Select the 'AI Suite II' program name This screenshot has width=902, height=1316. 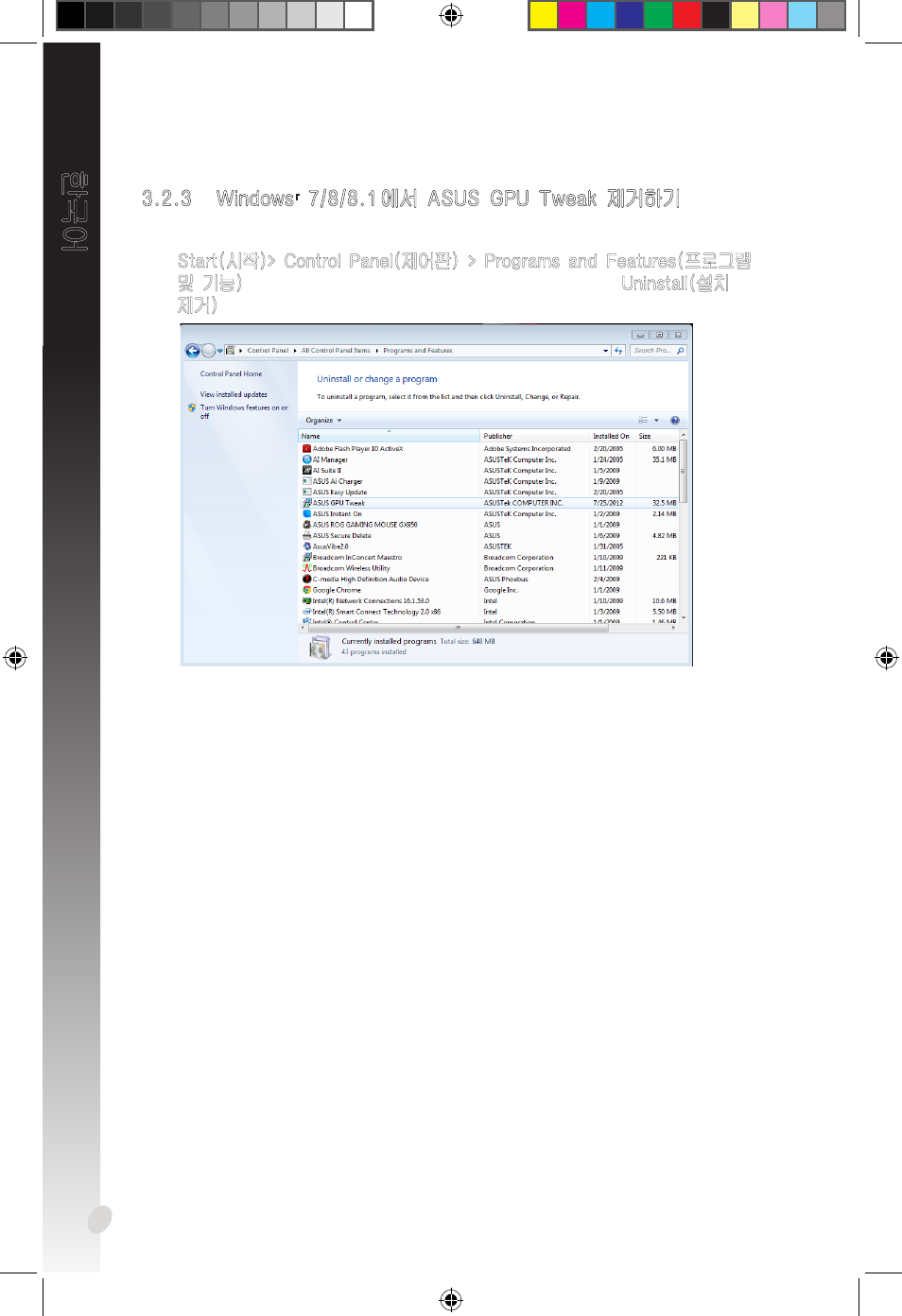click(x=327, y=470)
